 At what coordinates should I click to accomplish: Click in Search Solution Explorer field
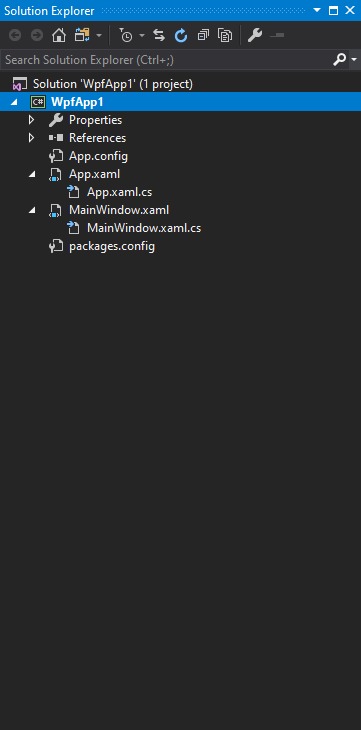point(165,60)
